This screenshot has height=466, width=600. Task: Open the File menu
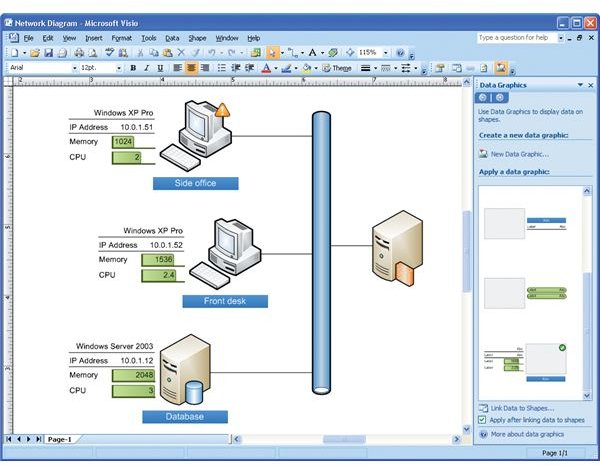click(x=28, y=38)
